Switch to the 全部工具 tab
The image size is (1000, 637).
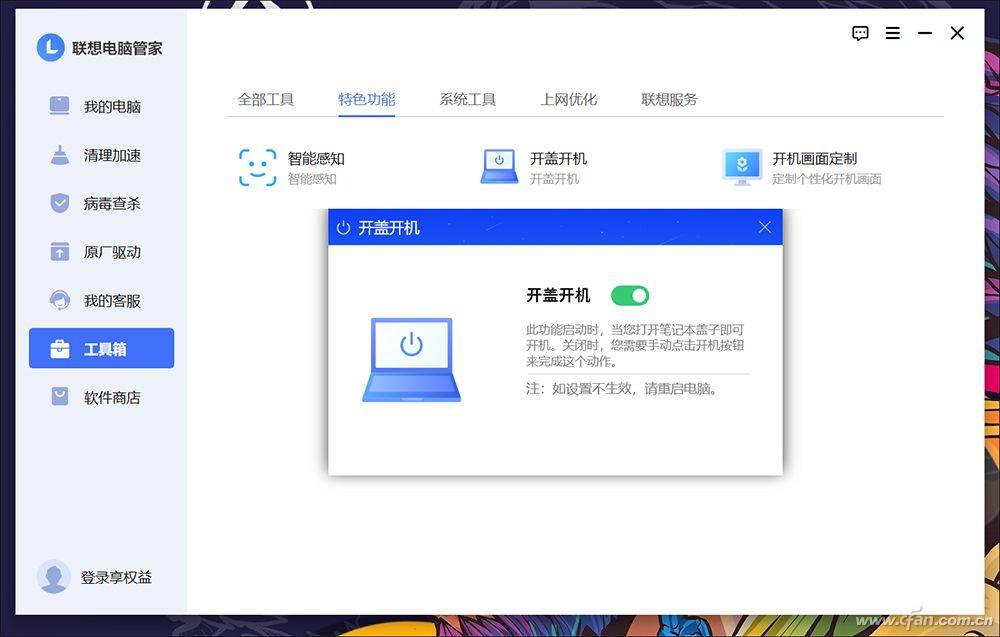(x=265, y=99)
